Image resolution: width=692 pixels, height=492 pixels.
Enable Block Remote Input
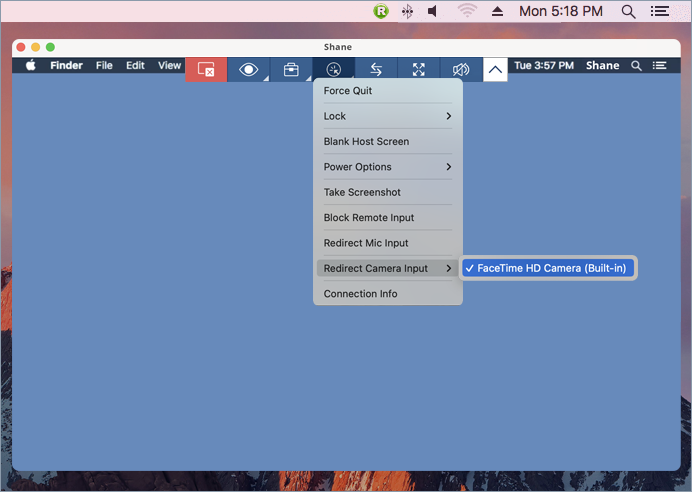[x=368, y=218]
